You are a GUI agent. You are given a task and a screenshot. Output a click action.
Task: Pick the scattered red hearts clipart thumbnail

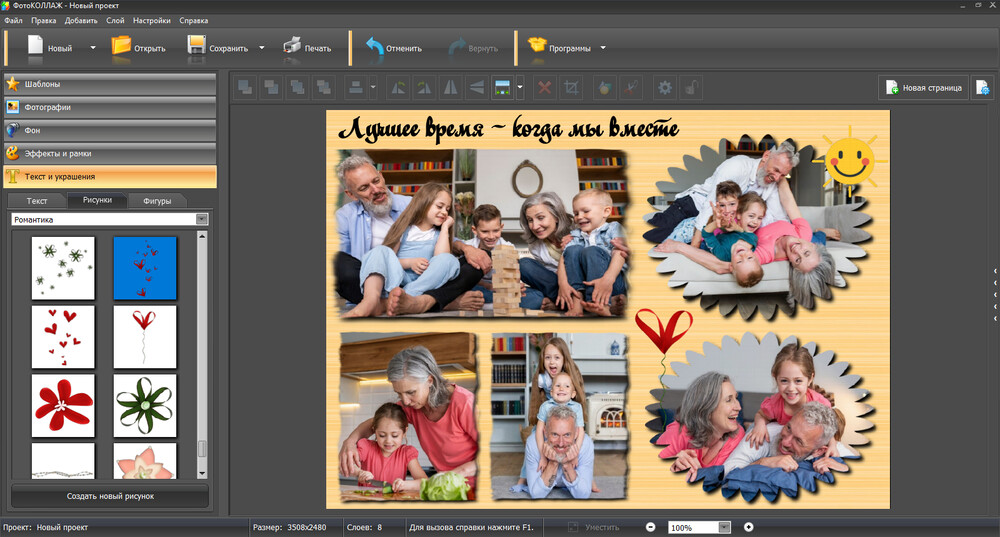[x=63, y=337]
